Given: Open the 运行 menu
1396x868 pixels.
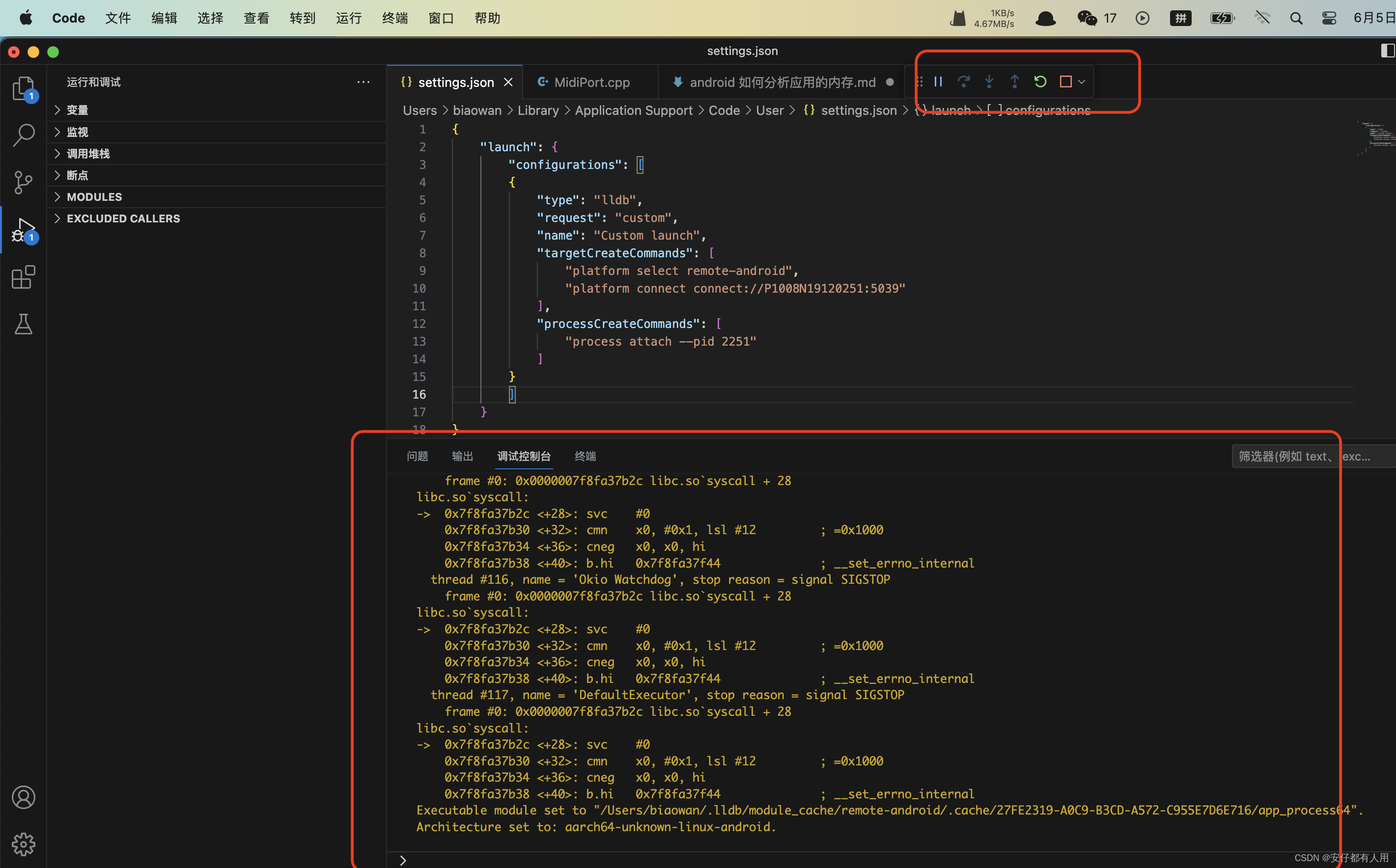Looking at the screenshot, I should [349, 18].
